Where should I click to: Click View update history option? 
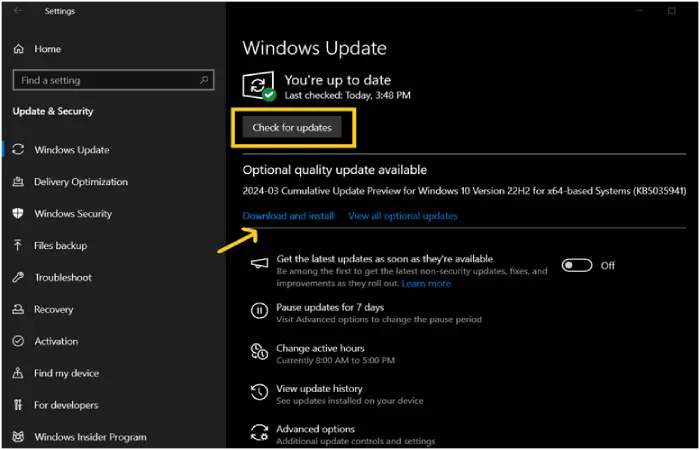coord(319,389)
